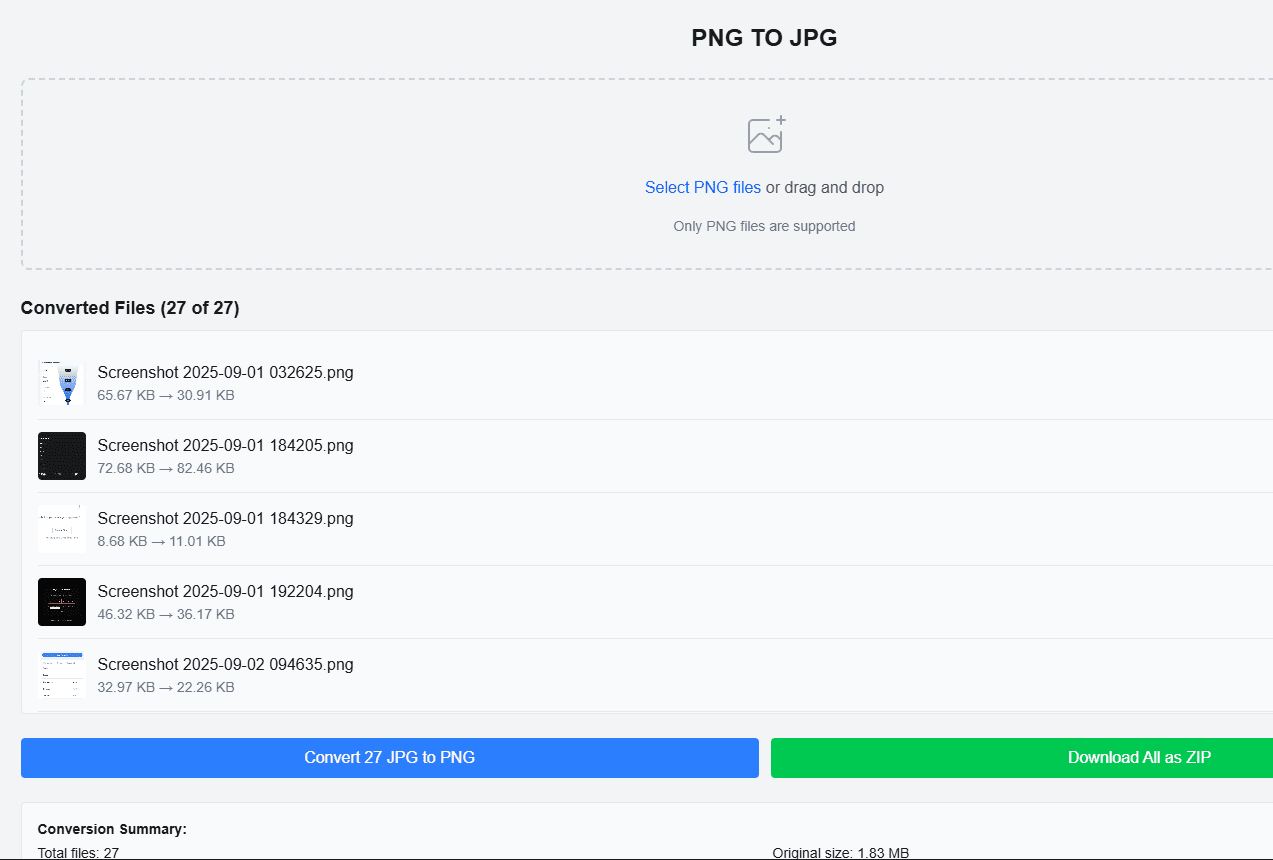Click the PNG TO JPG page heading
The width and height of the screenshot is (1273, 860).
(x=764, y=38)
